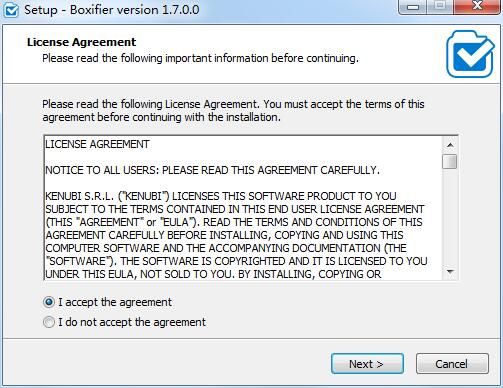Image resolution: width=503 pixels, height=388 pixels.
Task: Abort the installation with the Cancel button
Action: (452, 364)
